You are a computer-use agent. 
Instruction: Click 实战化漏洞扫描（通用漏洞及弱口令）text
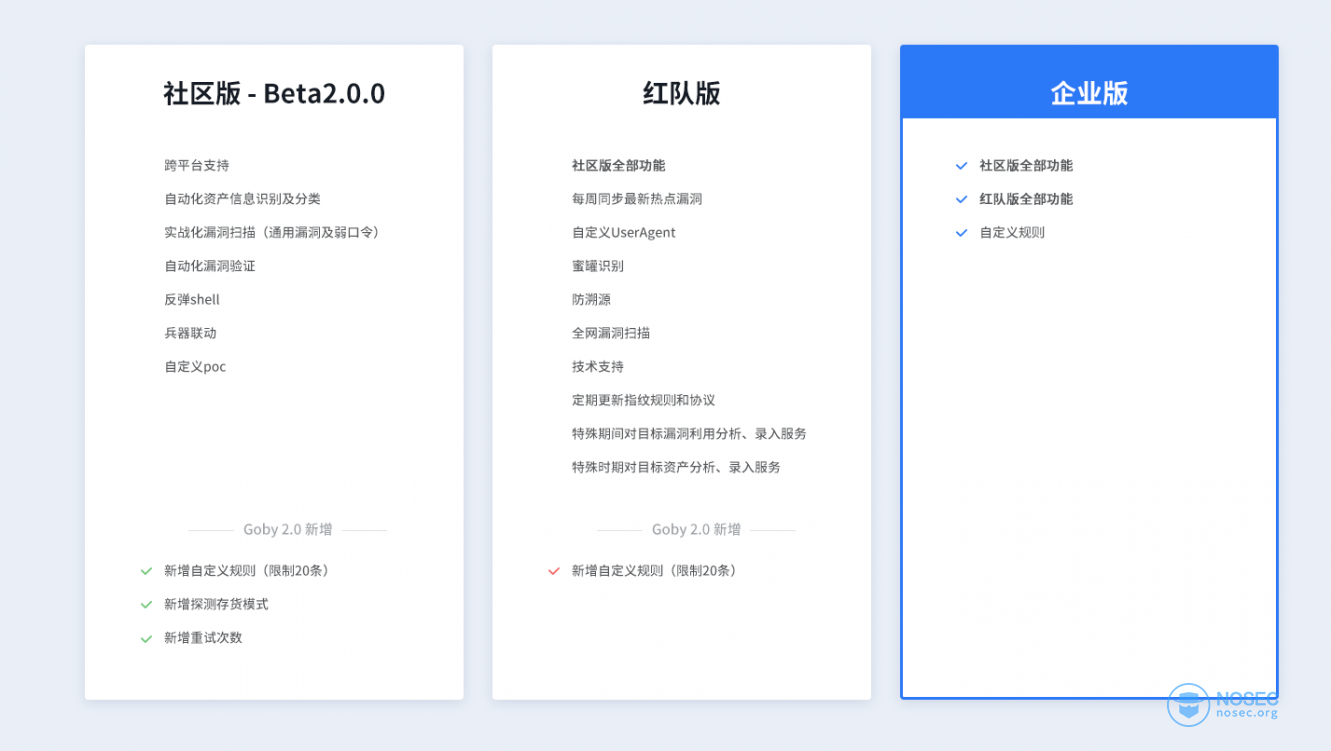point(274,232)
